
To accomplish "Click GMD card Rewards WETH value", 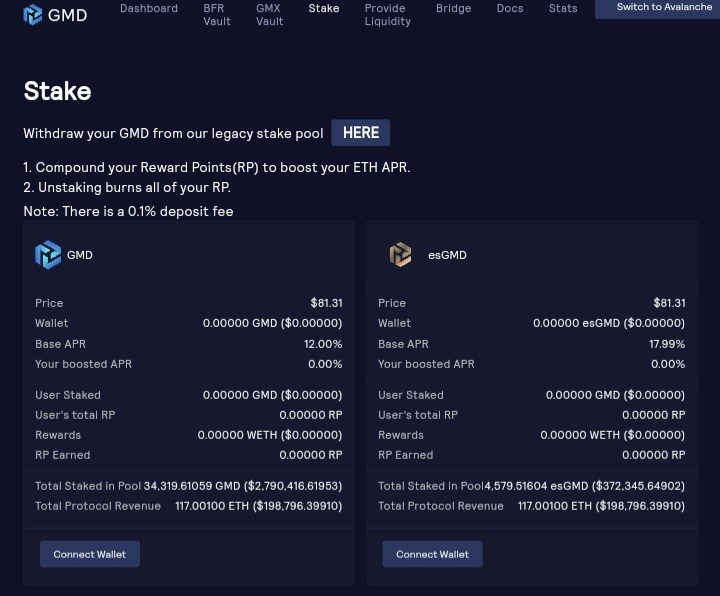I will (270, 435).
